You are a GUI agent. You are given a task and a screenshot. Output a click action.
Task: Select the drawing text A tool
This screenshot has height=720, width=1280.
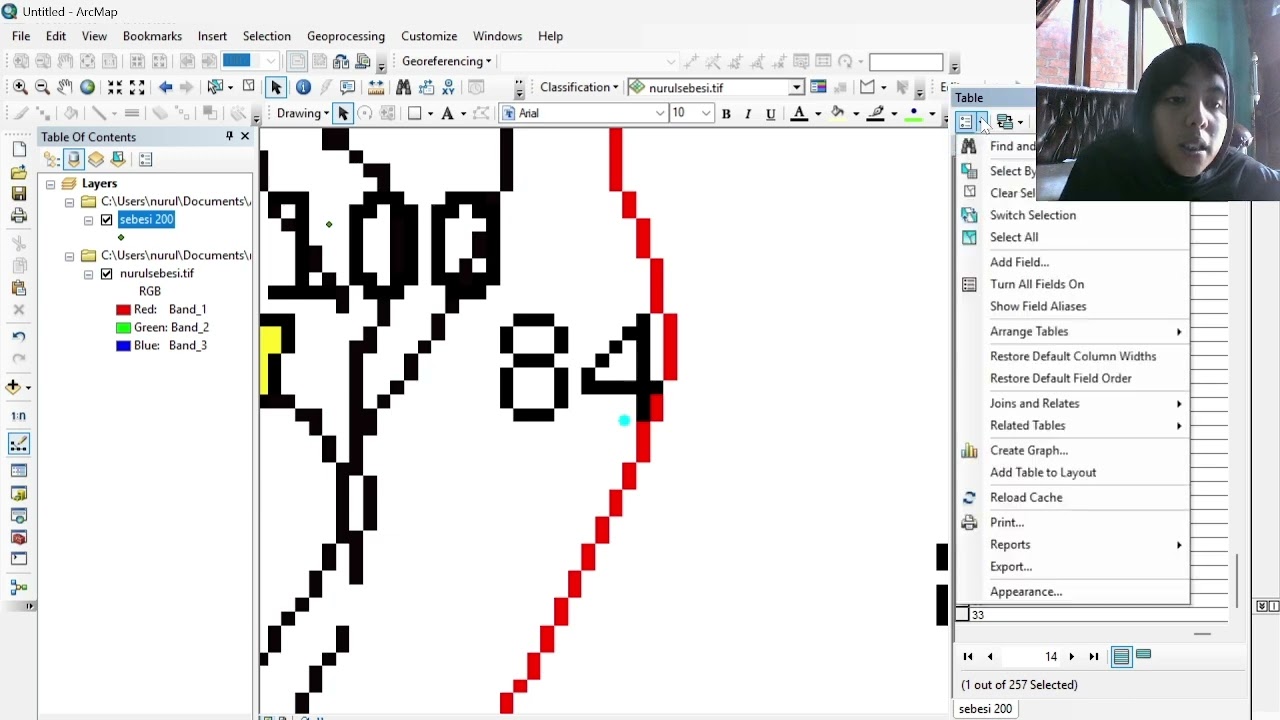[x=447, y=113]
